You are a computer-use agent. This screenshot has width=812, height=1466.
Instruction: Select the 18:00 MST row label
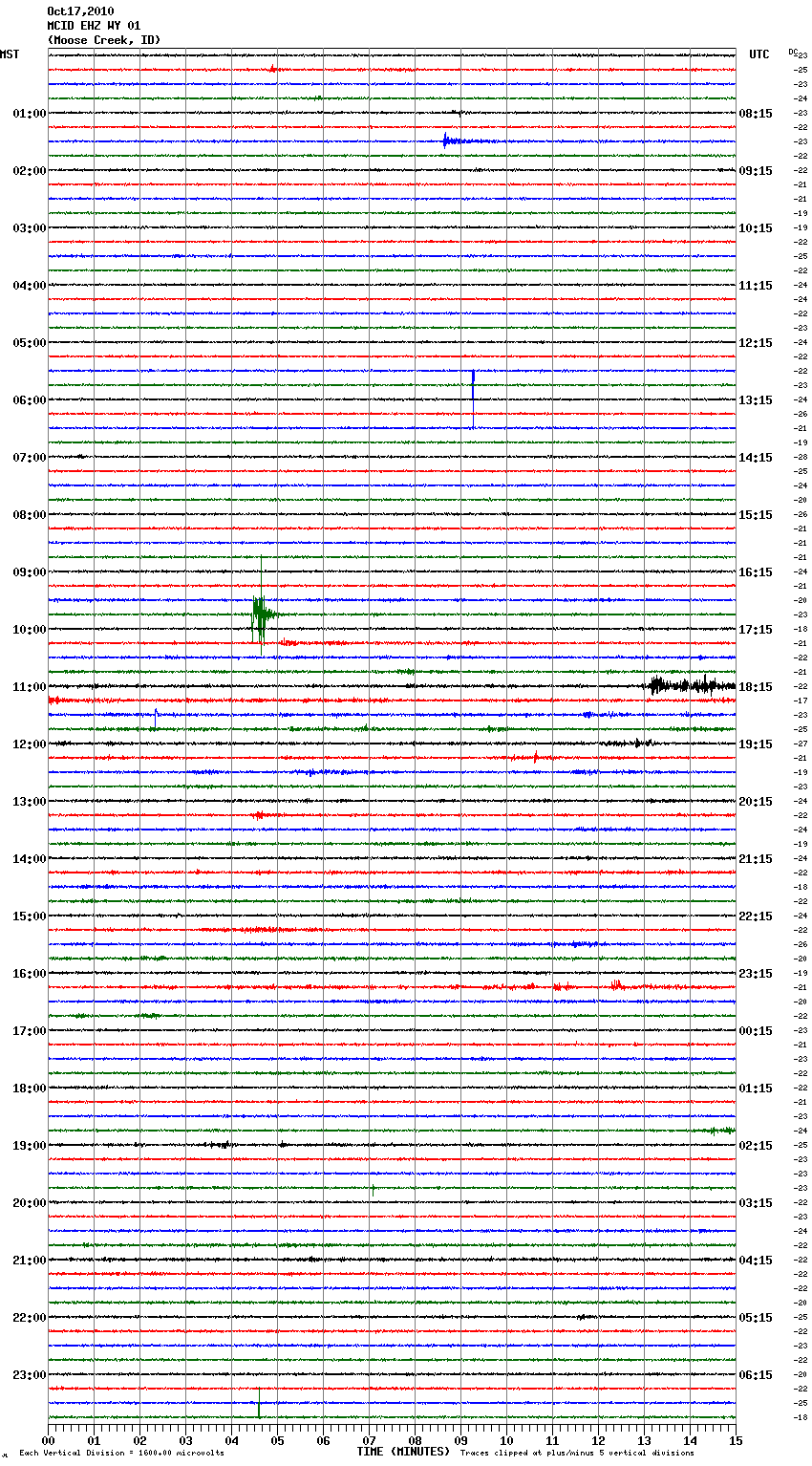point(29,1088)
